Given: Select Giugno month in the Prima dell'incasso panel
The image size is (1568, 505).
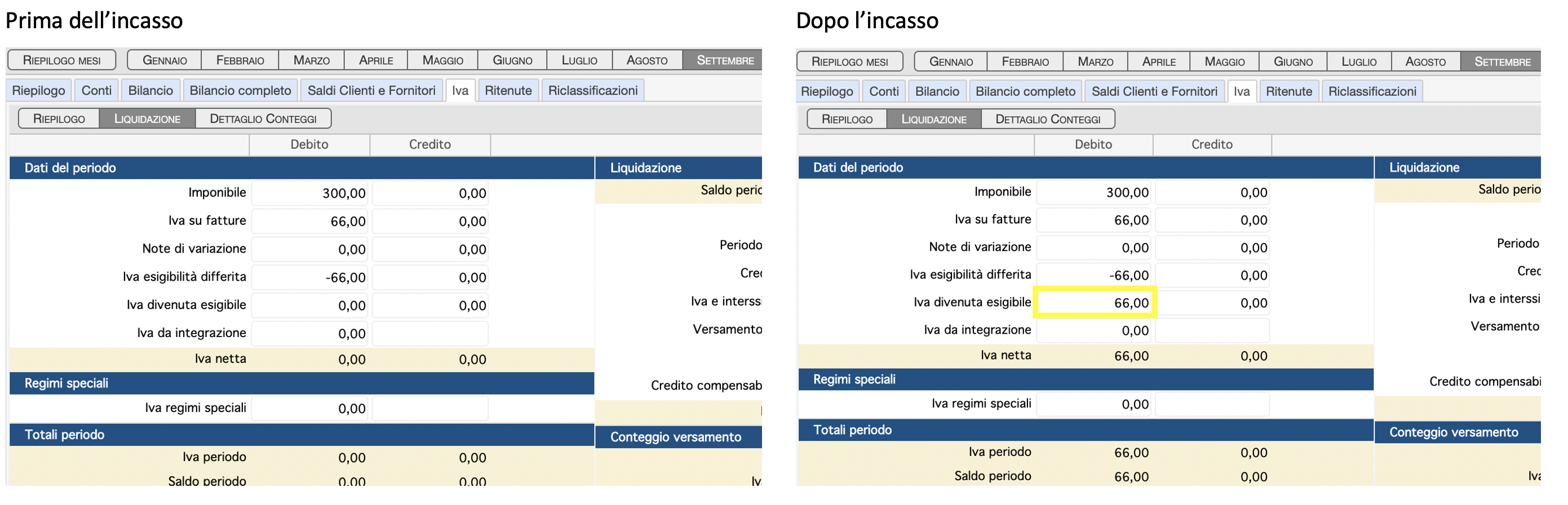Looking at the screenshot, I should (512, 60).
